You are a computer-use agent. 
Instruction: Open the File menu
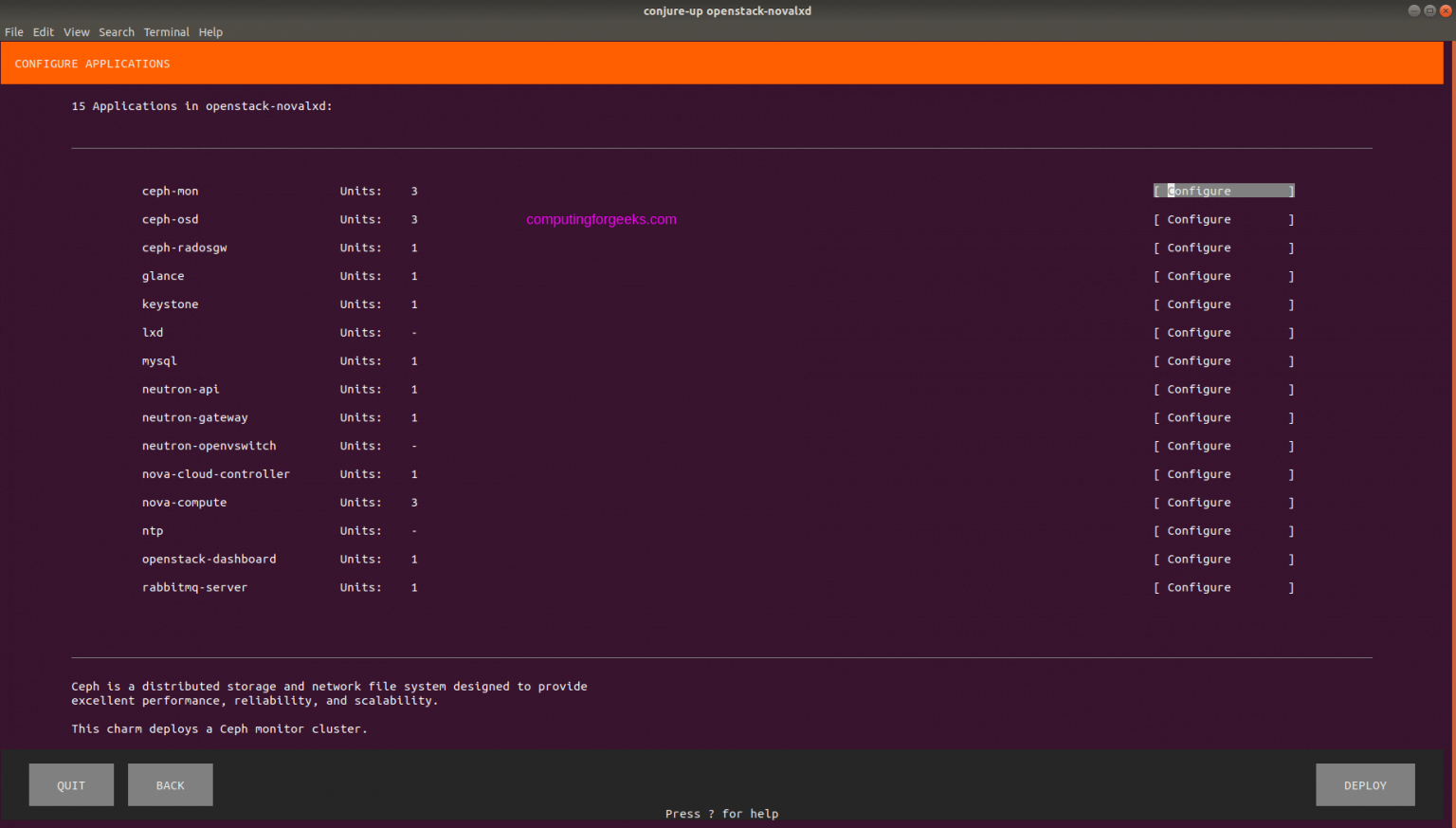tap(14, 31)
